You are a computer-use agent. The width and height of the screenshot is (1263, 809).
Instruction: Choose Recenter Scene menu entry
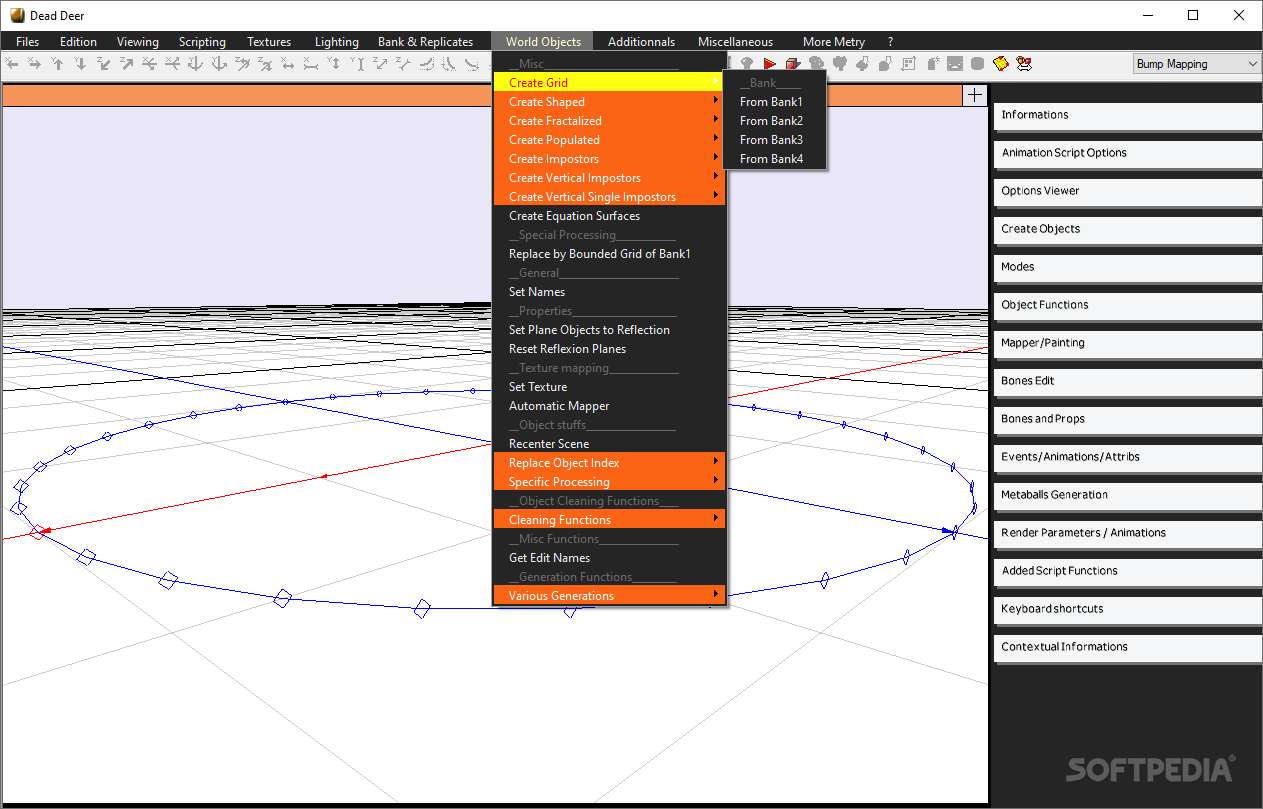610,444
